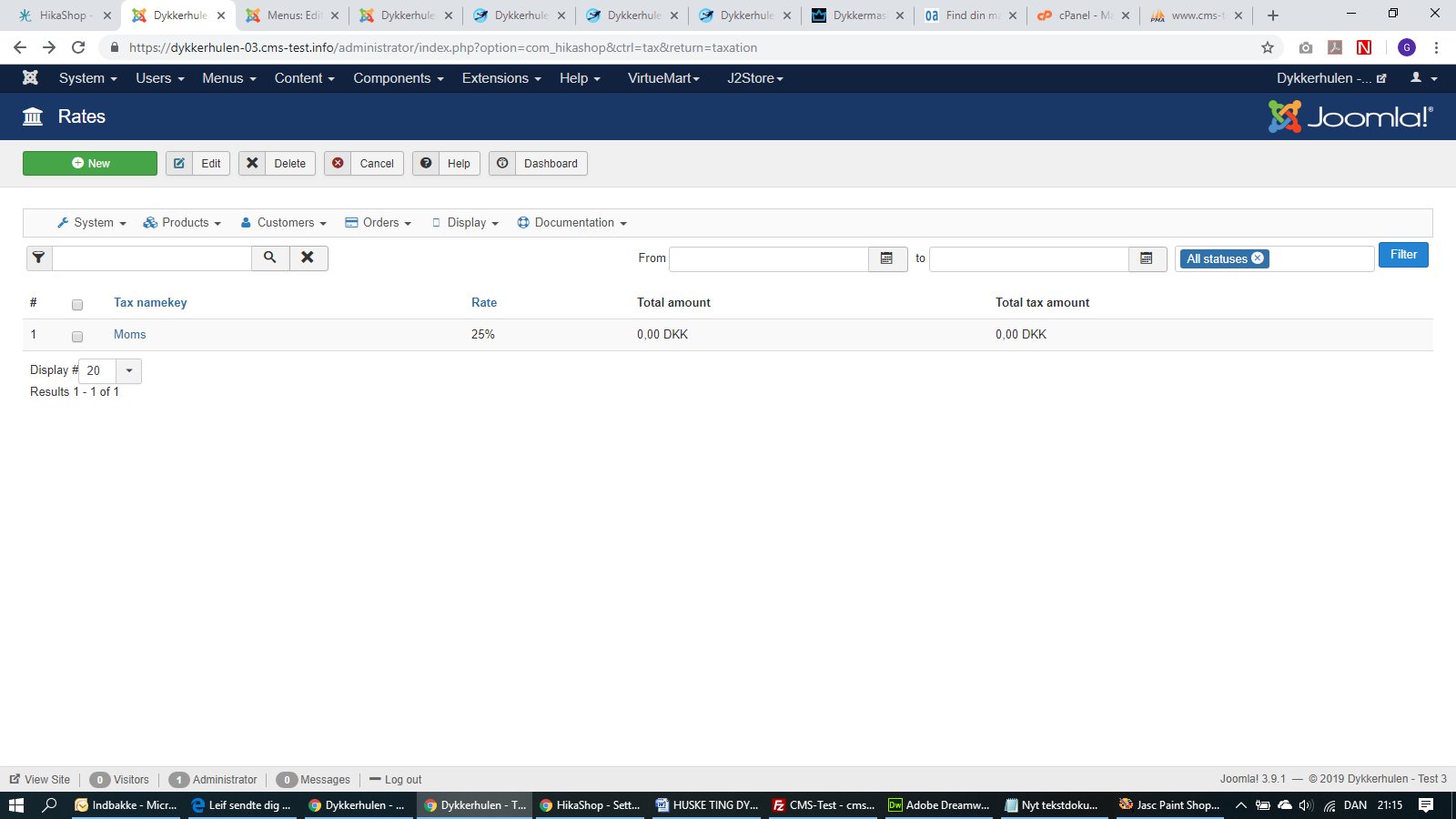The width and height of the screenshot is (1456, 819).
Task: Open the HikaShop Orders dropdown
Action: 379,223
